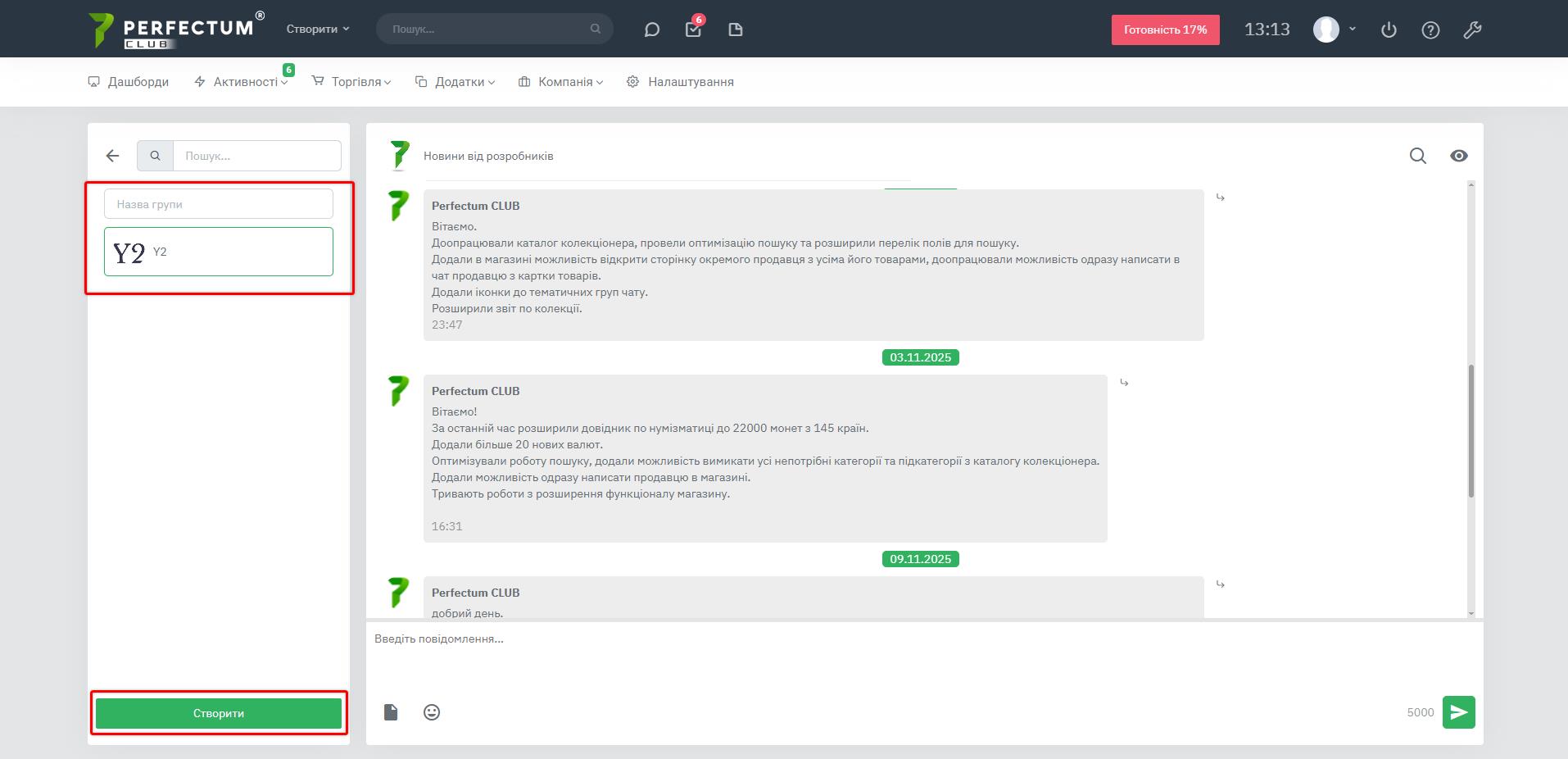Open the chat messages icon in header
1568x759 pixels.
coord(652,30)
